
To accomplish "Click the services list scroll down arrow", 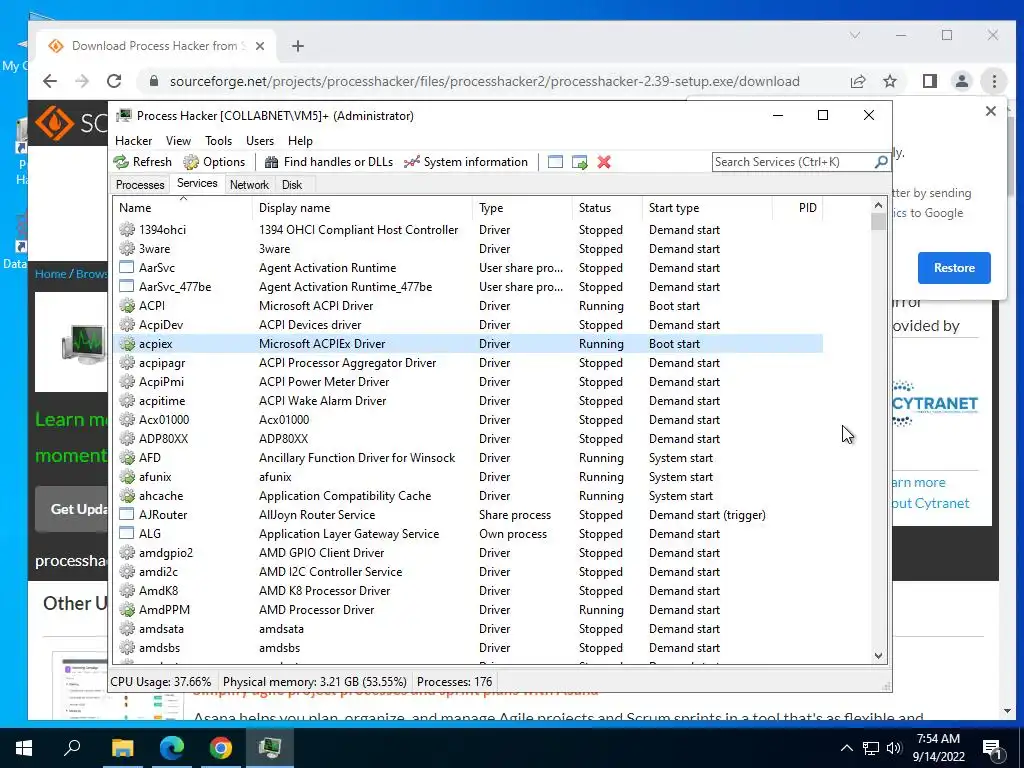I will [878, 656].
